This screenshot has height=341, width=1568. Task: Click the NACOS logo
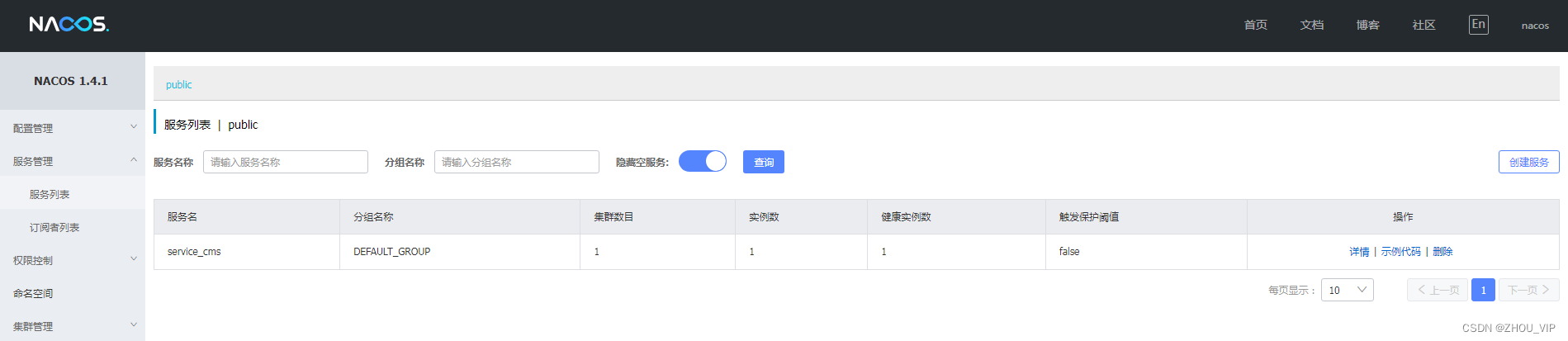(x=69, y=25)
